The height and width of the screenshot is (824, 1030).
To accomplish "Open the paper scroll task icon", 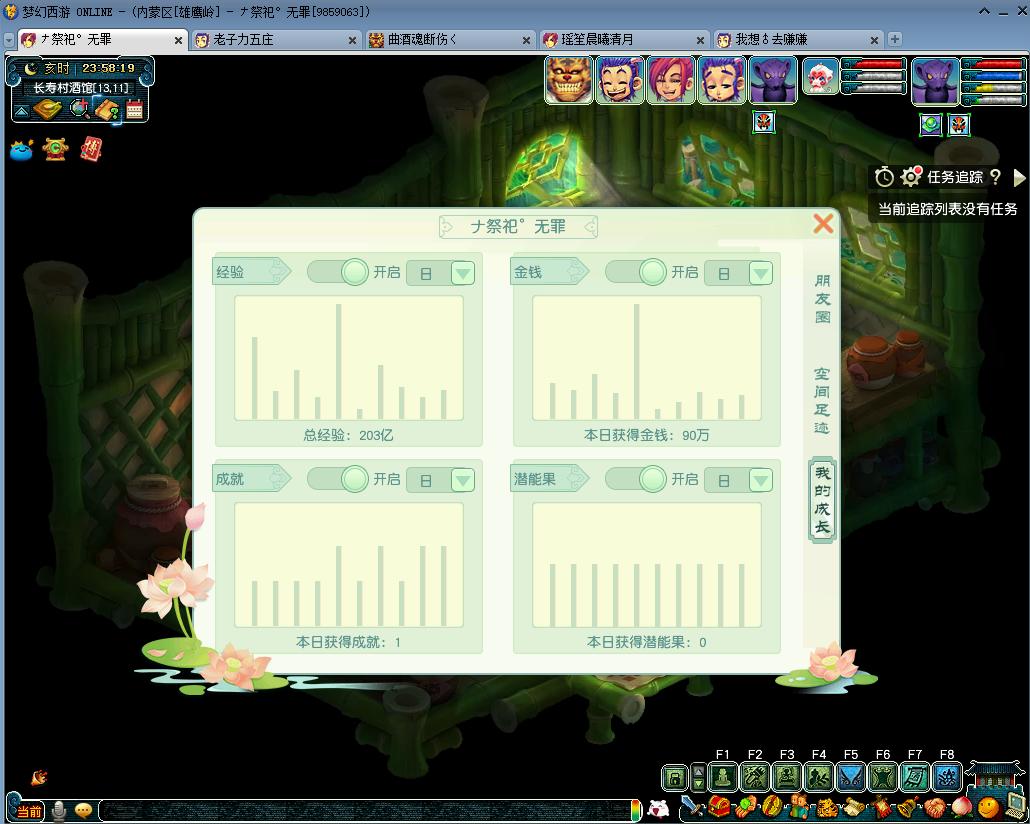I will point(854,806).
